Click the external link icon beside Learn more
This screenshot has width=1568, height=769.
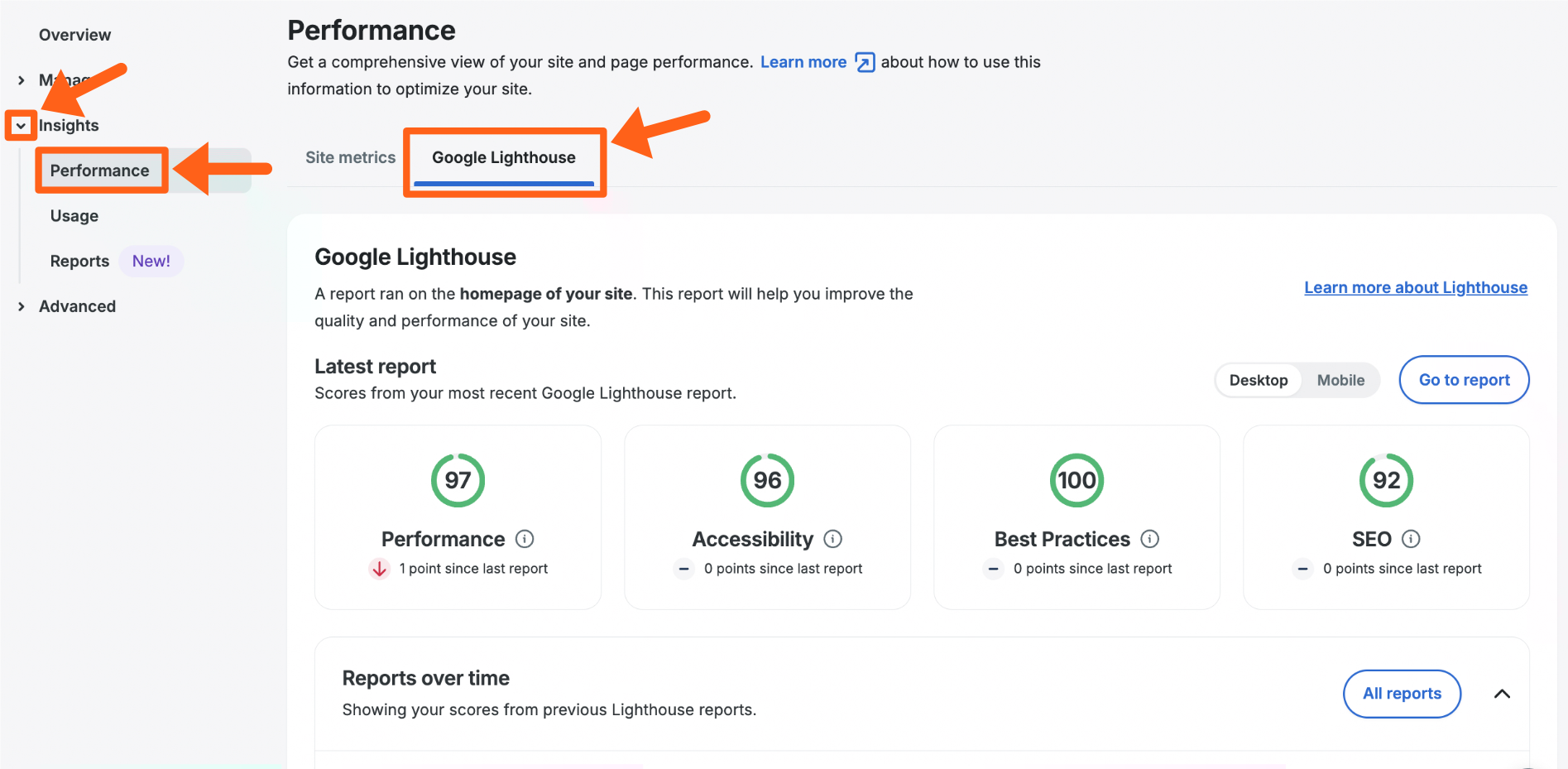[x=865, y=63]
